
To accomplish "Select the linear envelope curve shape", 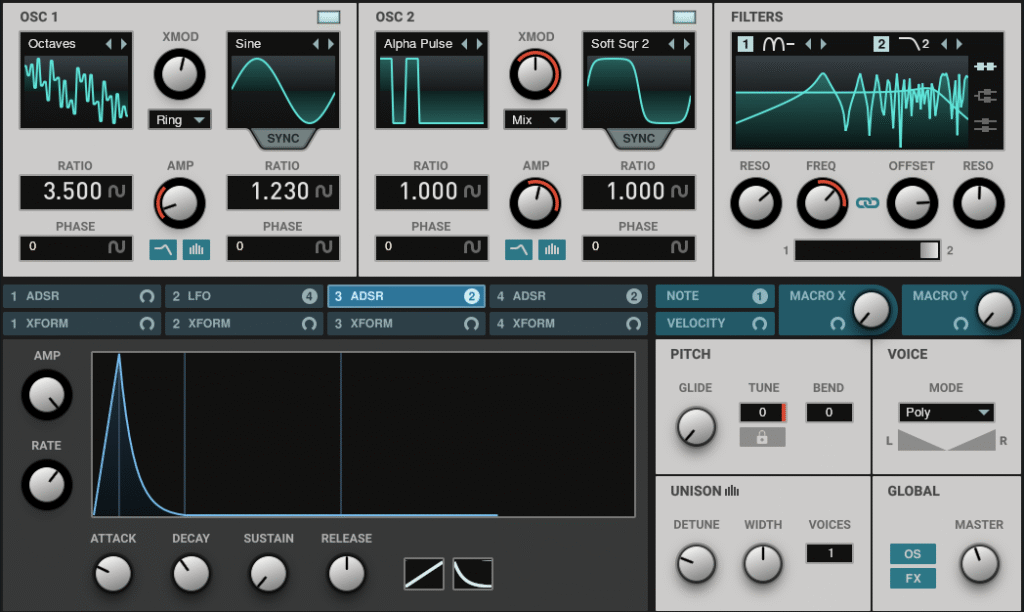I will 424,574.
